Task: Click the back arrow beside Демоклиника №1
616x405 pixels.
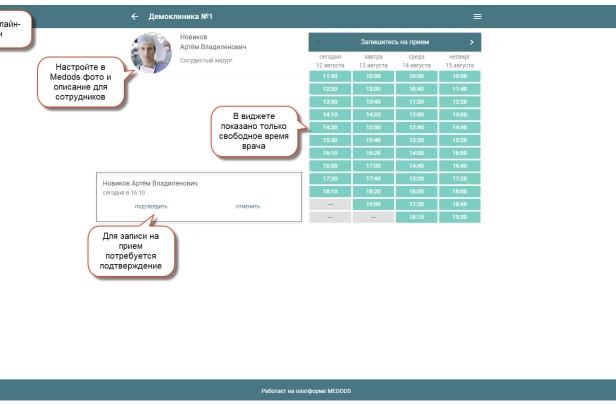Action: click(135, 17)
